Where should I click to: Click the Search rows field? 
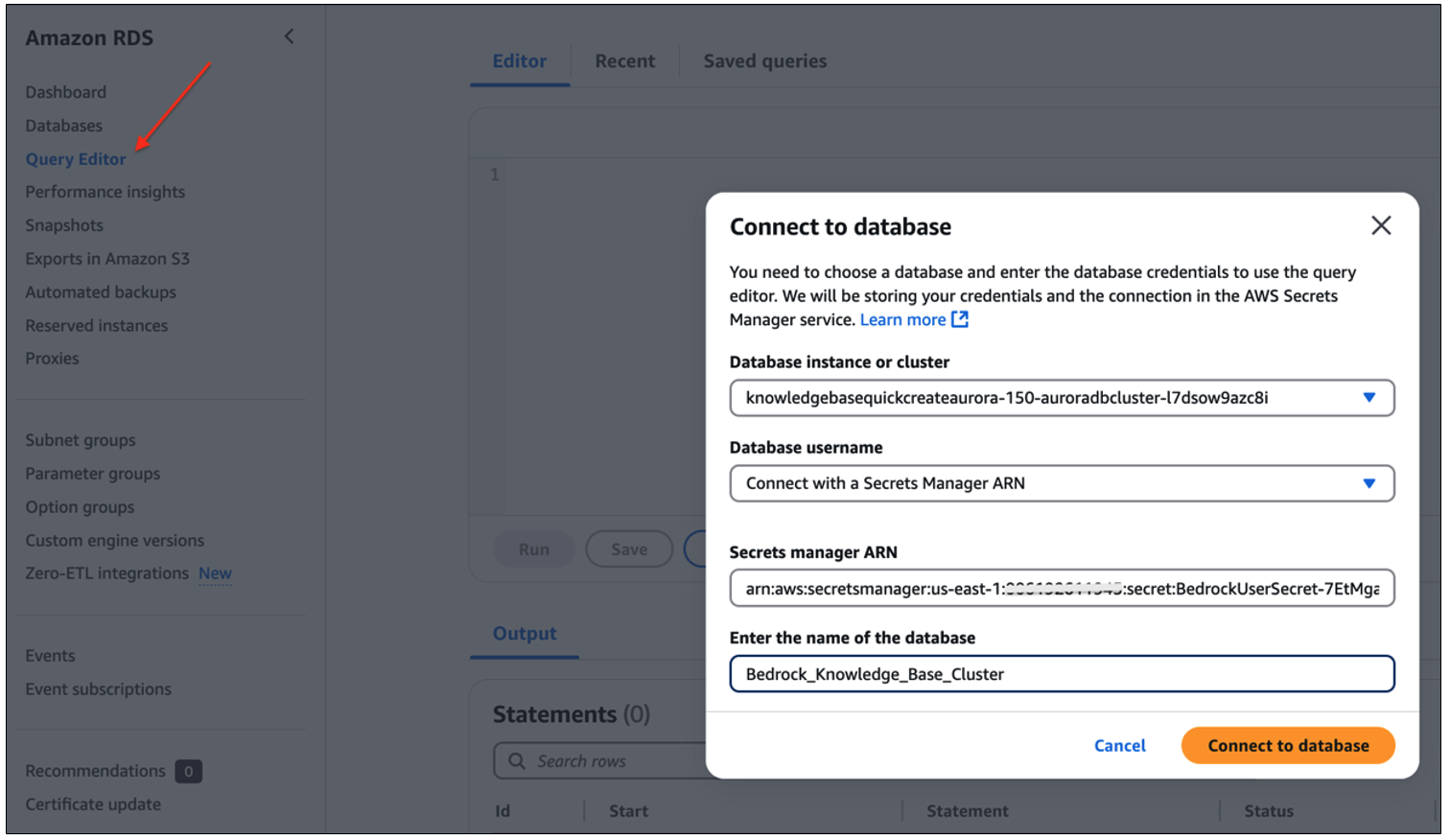[614, 760]
